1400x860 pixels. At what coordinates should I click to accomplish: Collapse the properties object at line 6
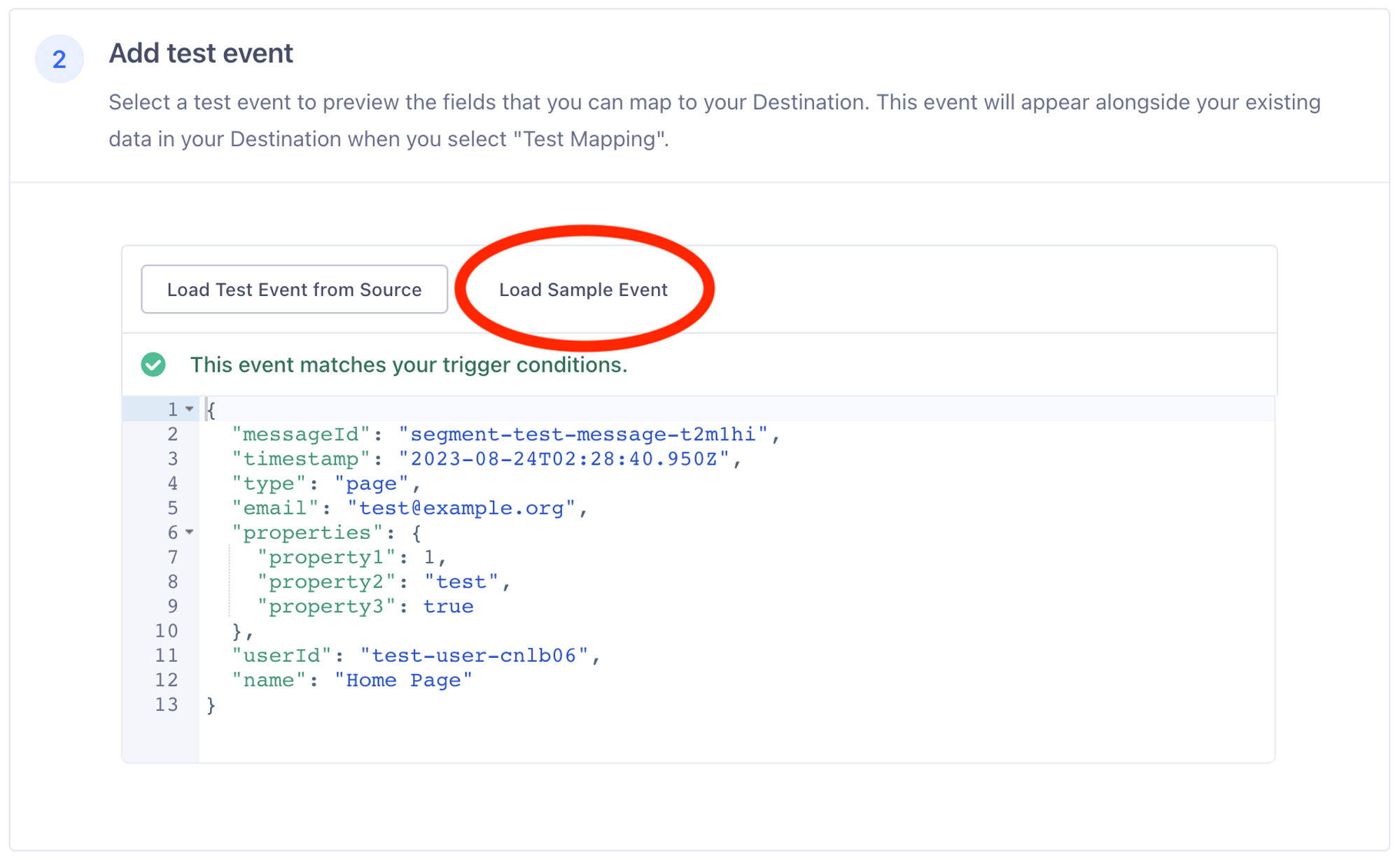pyautogui.click(x=190, y=533)
